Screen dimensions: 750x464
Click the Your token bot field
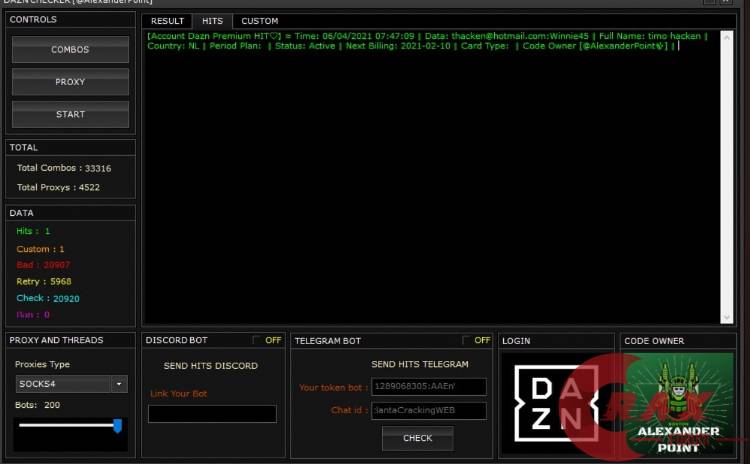(x=429, y=387)
